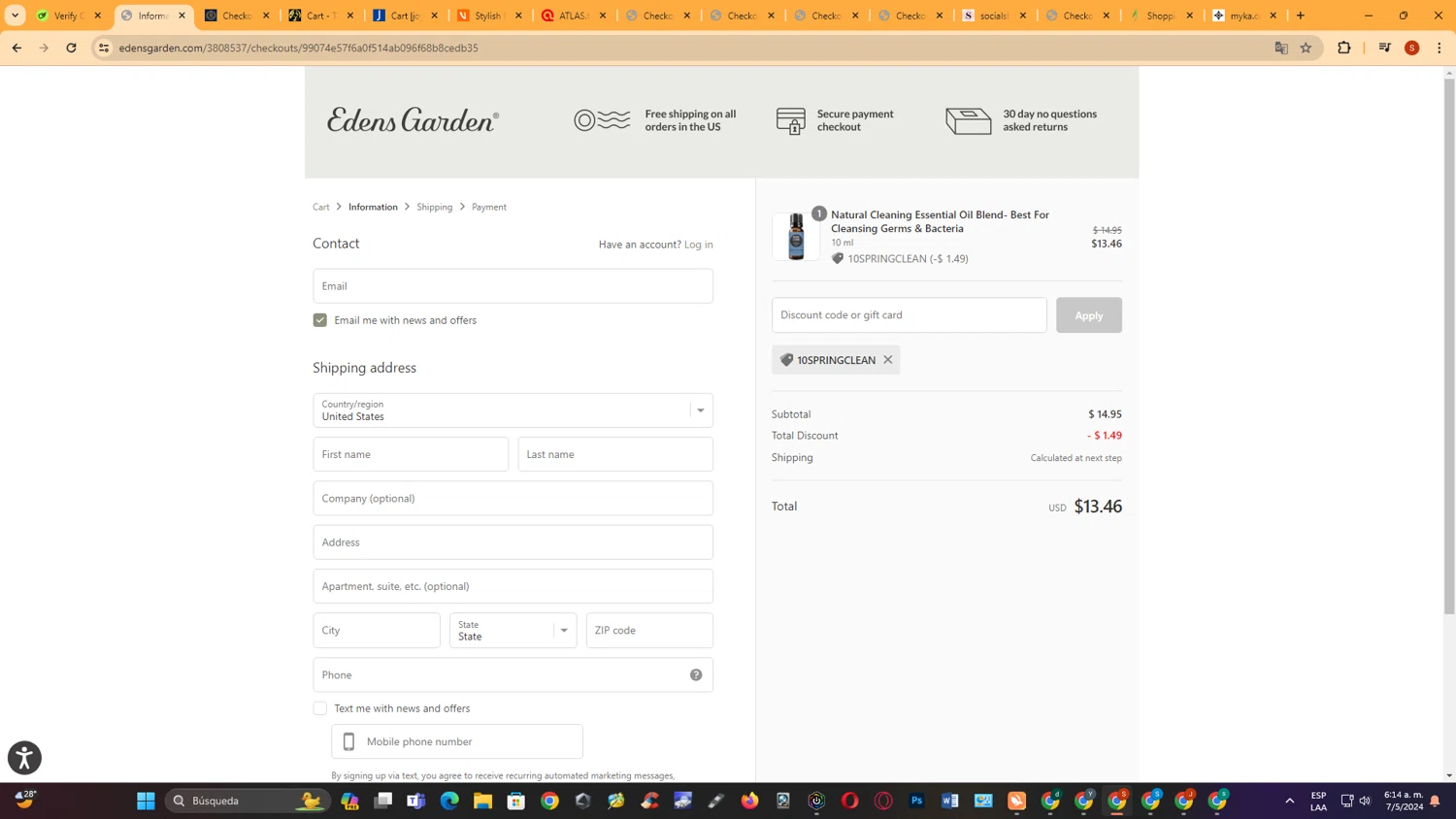Open Firefox from the taskbar

(750, 801)
